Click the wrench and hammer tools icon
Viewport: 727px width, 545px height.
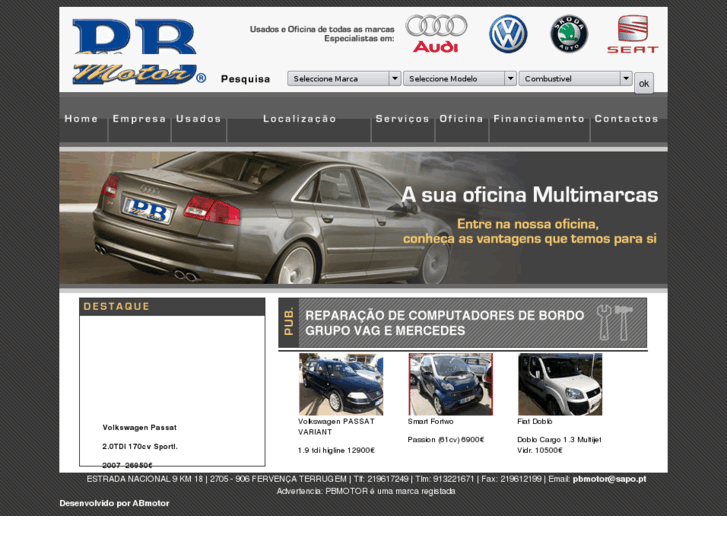(614, 323)
